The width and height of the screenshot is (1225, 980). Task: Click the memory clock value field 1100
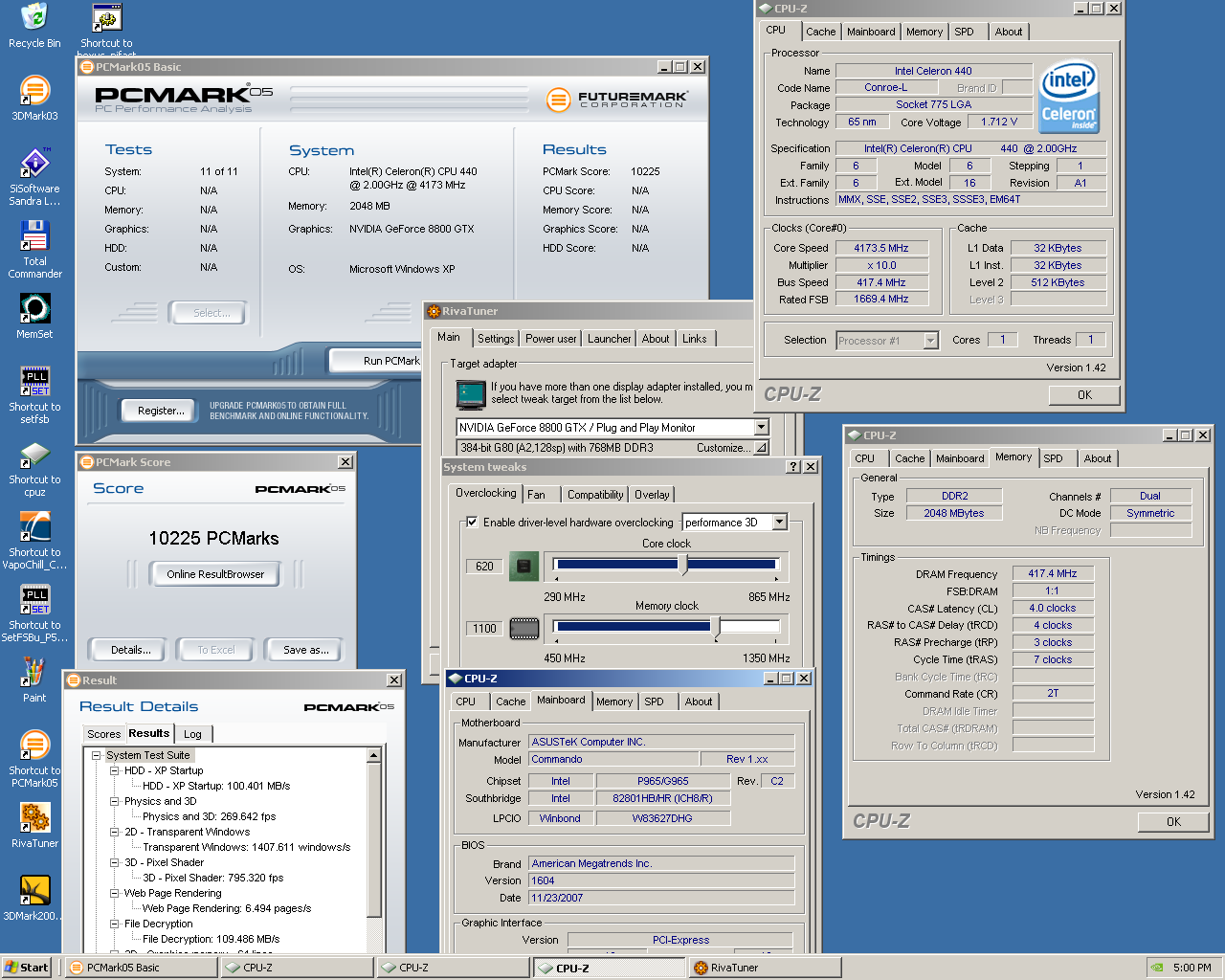(x=485, y=629)
